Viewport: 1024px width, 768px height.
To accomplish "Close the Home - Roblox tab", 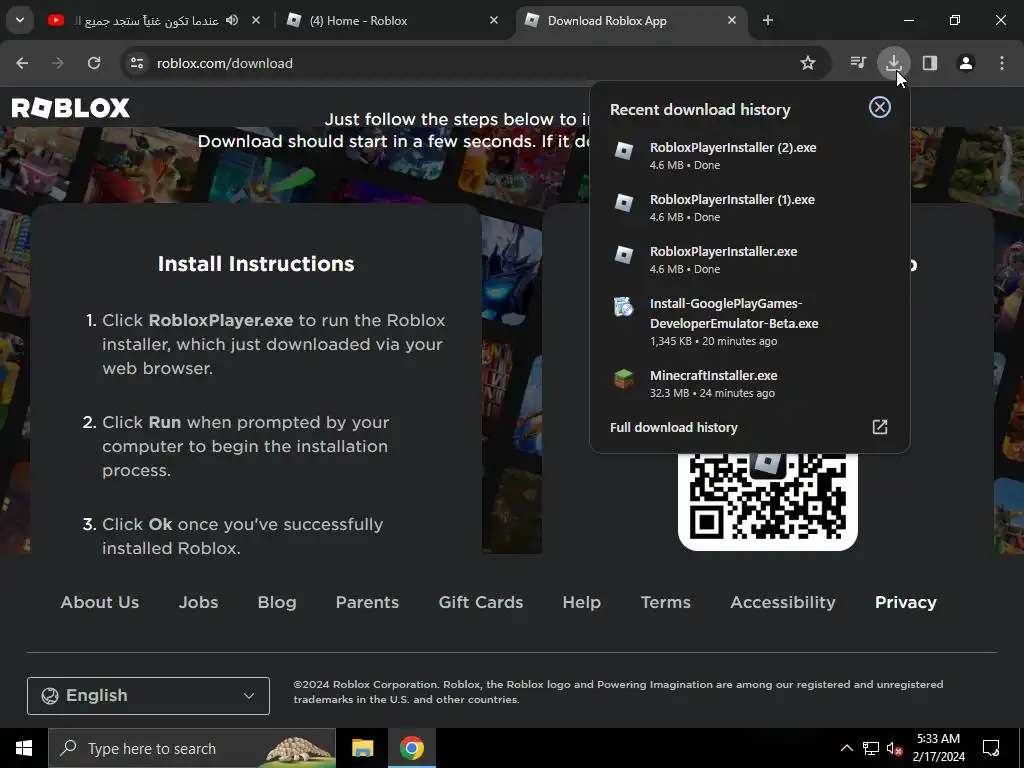I will (494, 20).
